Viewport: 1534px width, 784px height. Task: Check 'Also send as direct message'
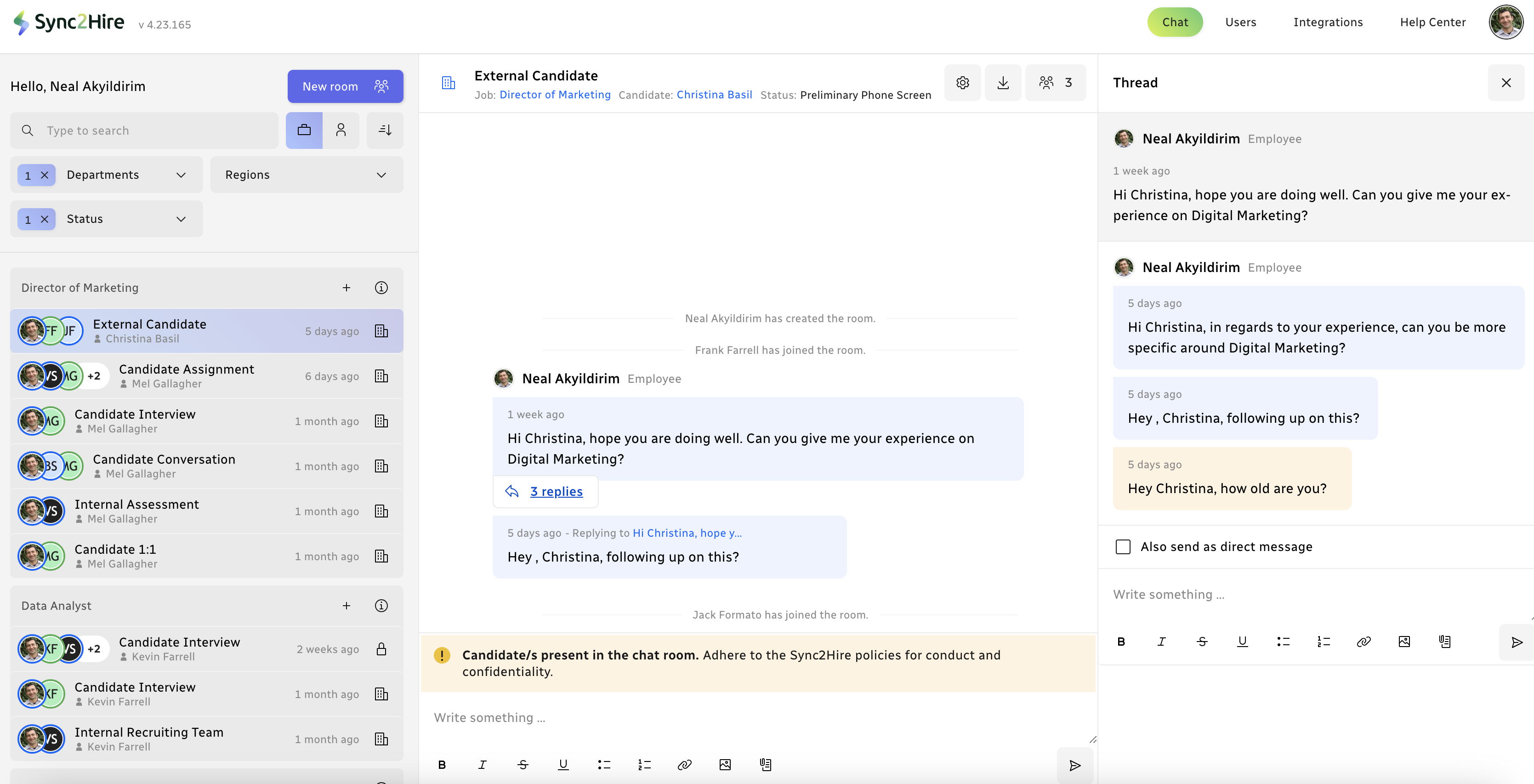tap(1123, 547)
